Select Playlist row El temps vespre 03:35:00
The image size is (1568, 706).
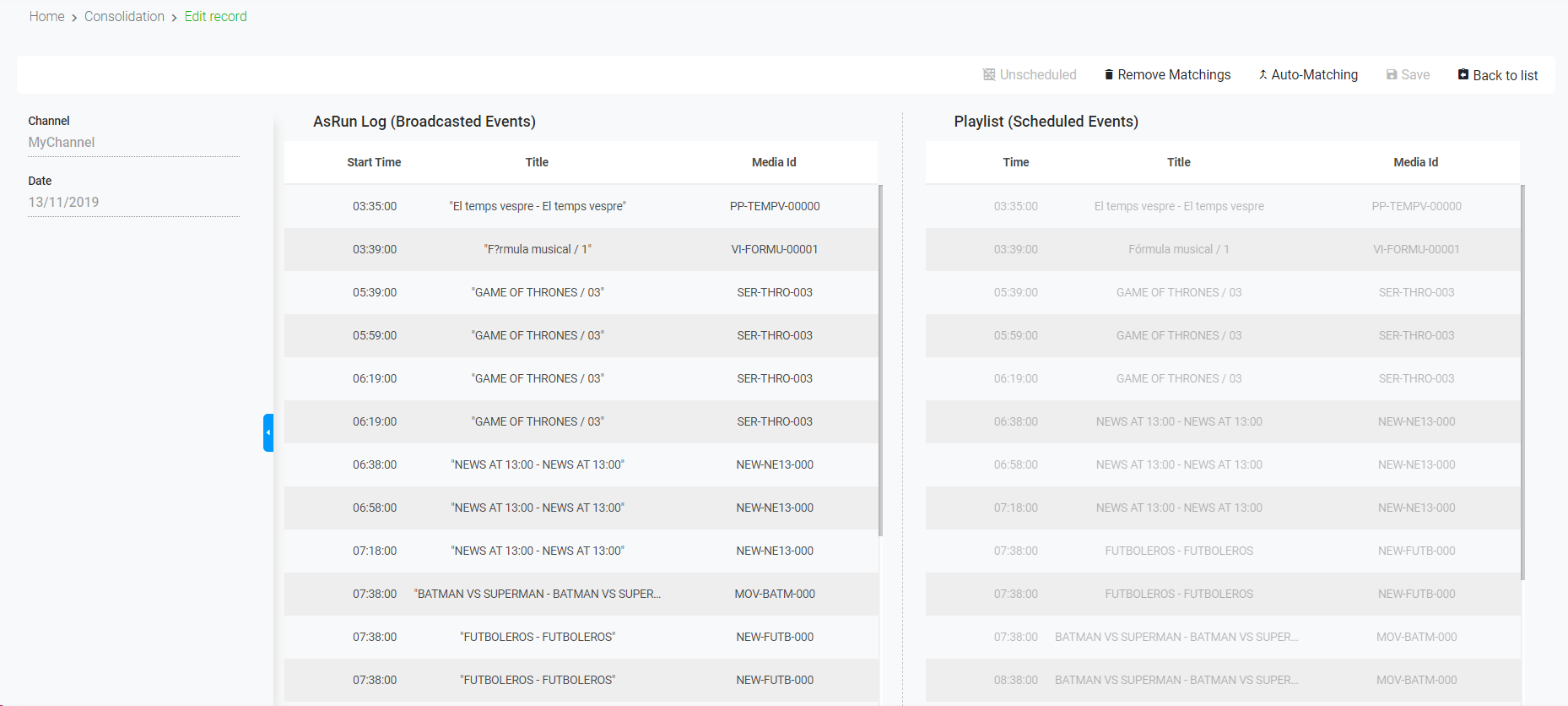[1179, 207]
